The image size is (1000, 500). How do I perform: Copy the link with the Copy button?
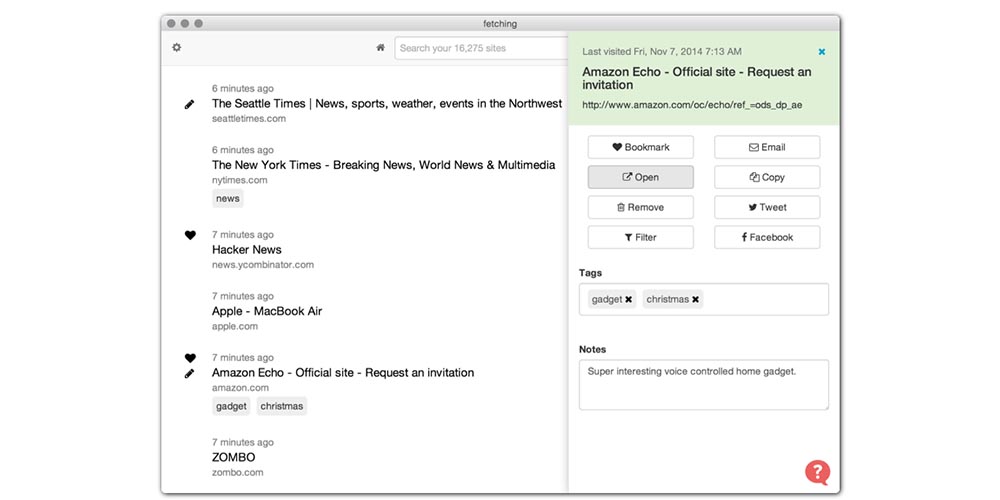pos(767,177)
